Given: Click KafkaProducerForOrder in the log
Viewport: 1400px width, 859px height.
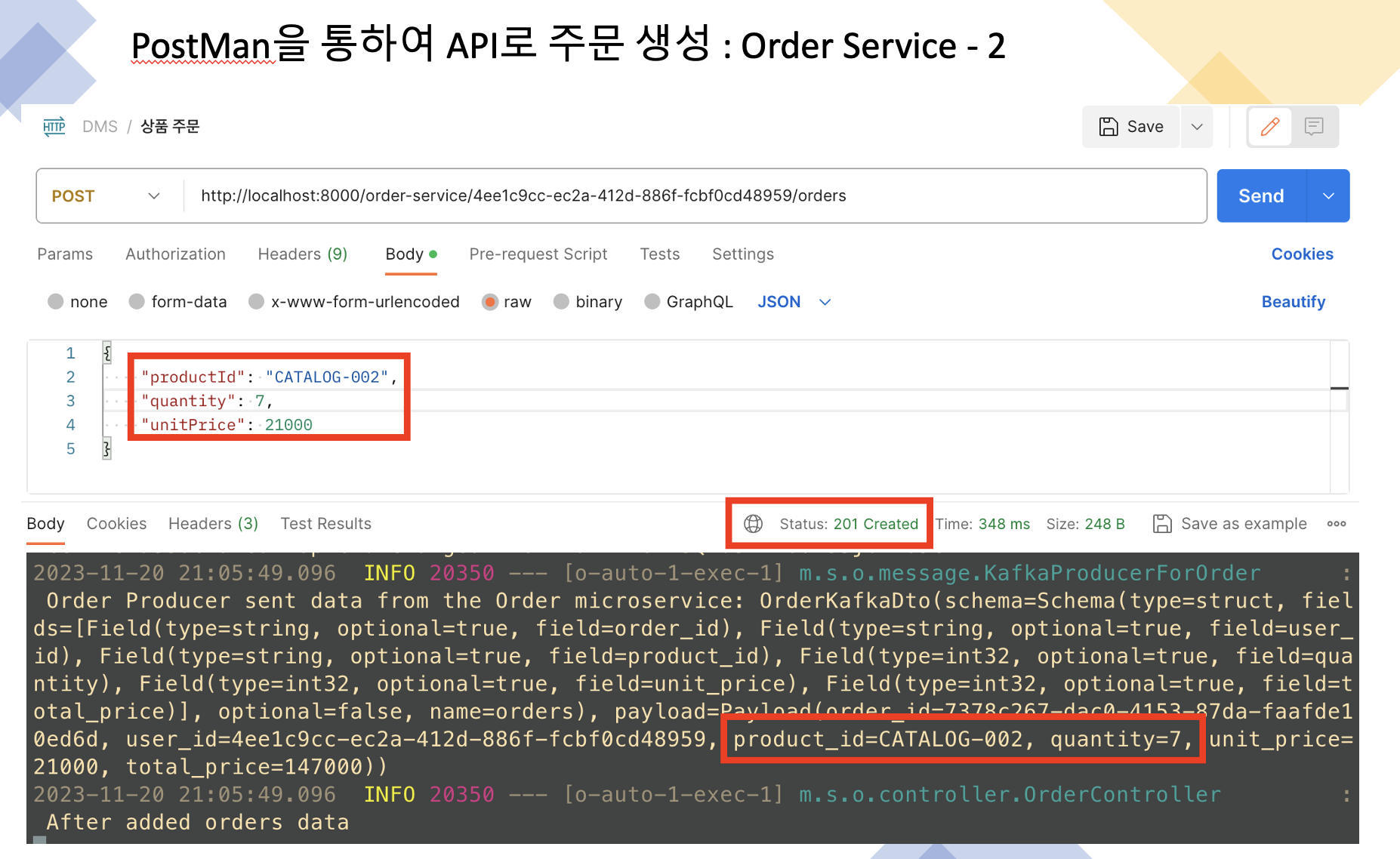Looking at the screenshot, I should [x=1122, y=574].
